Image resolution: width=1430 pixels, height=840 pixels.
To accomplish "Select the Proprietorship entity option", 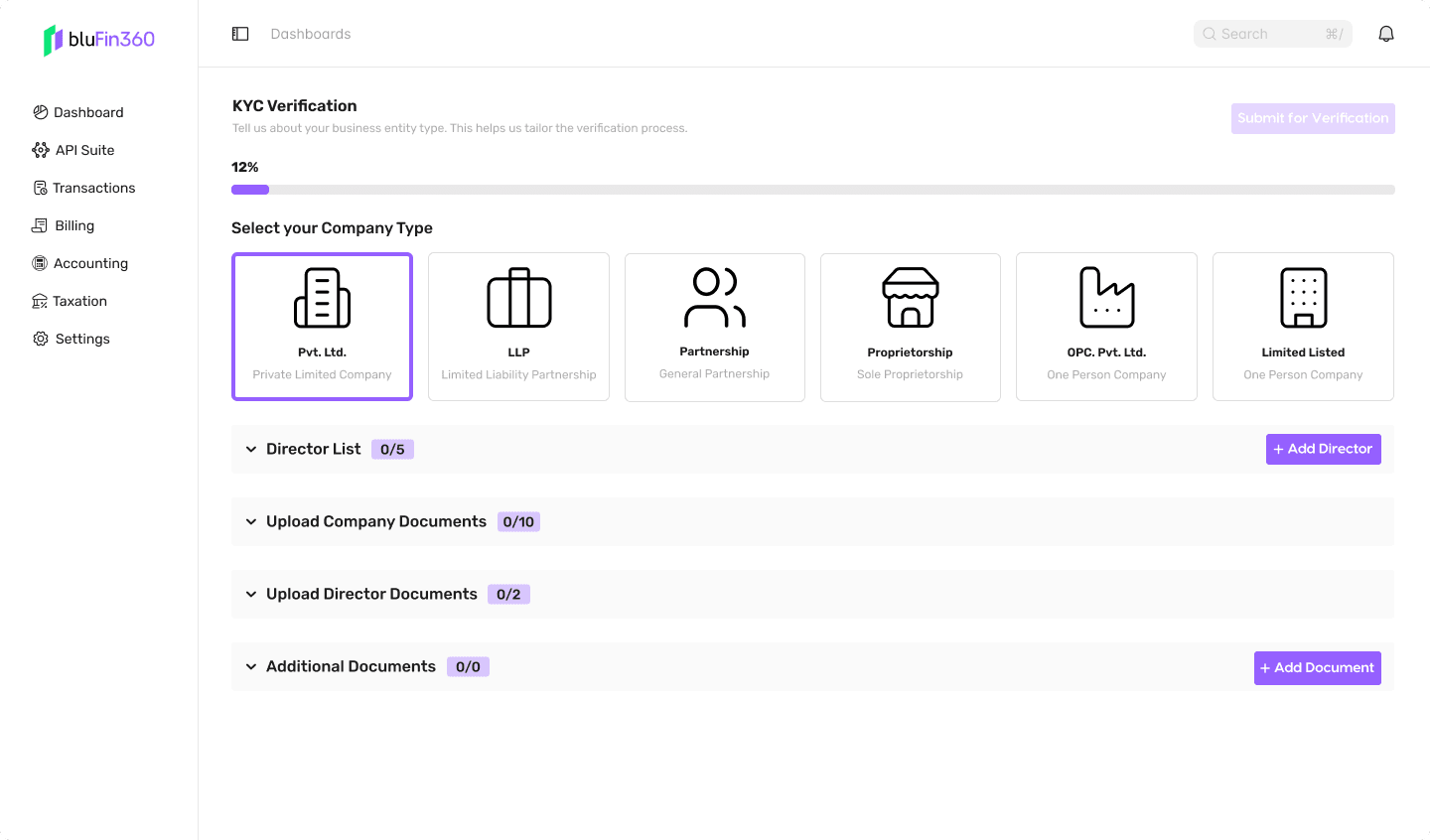I will [x=910, y=327].
